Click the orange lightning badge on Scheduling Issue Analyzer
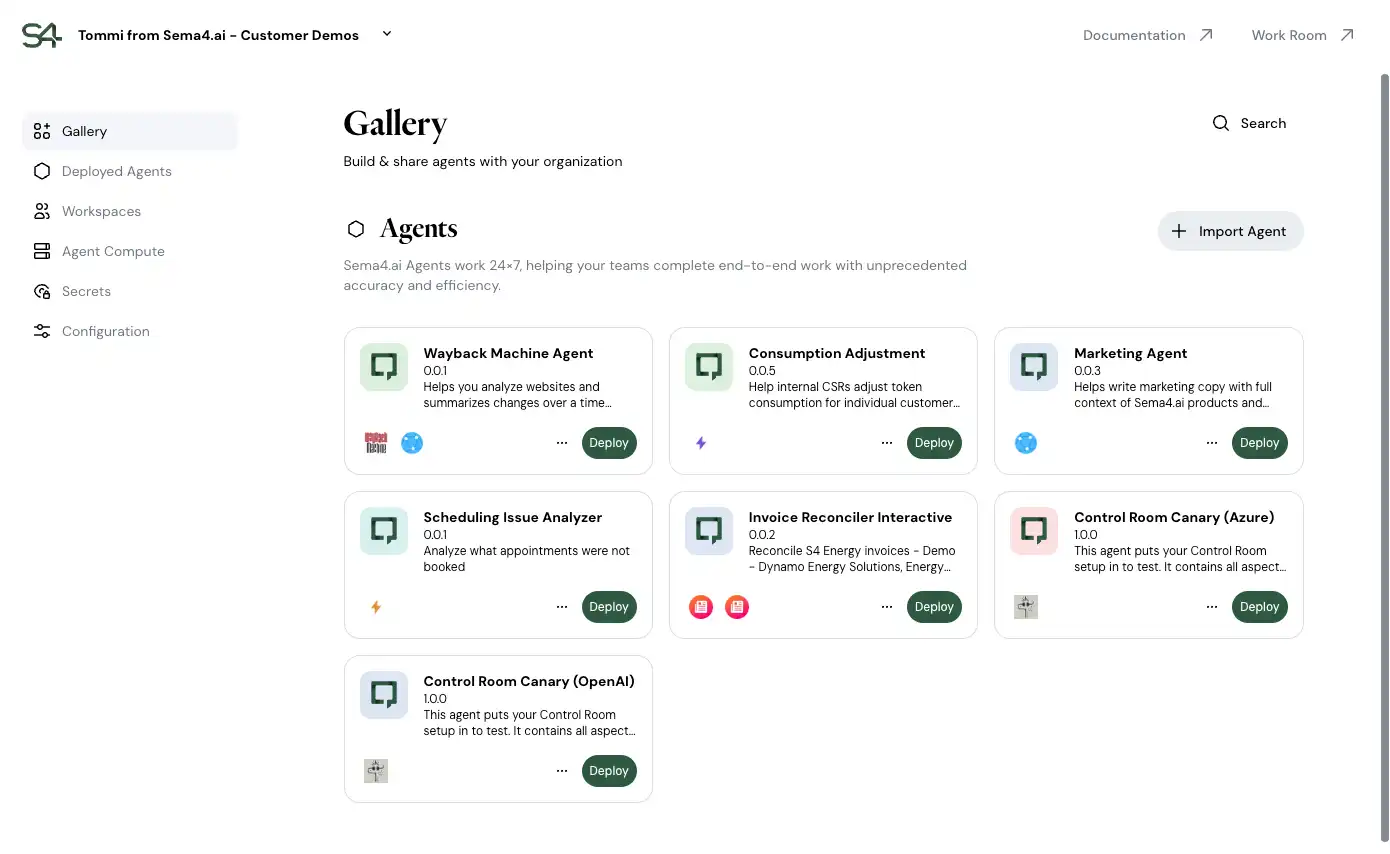 click(x=375, y=606)
